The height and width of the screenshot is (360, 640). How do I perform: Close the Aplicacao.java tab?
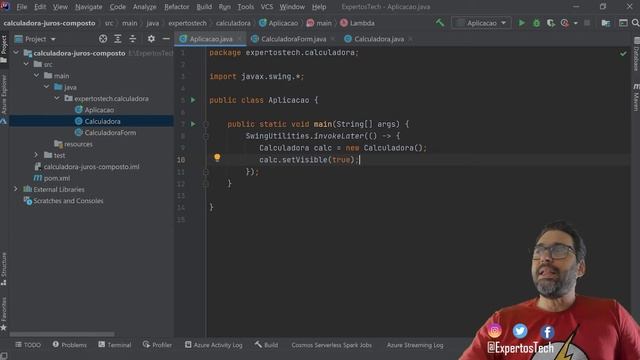coord(240,39)
